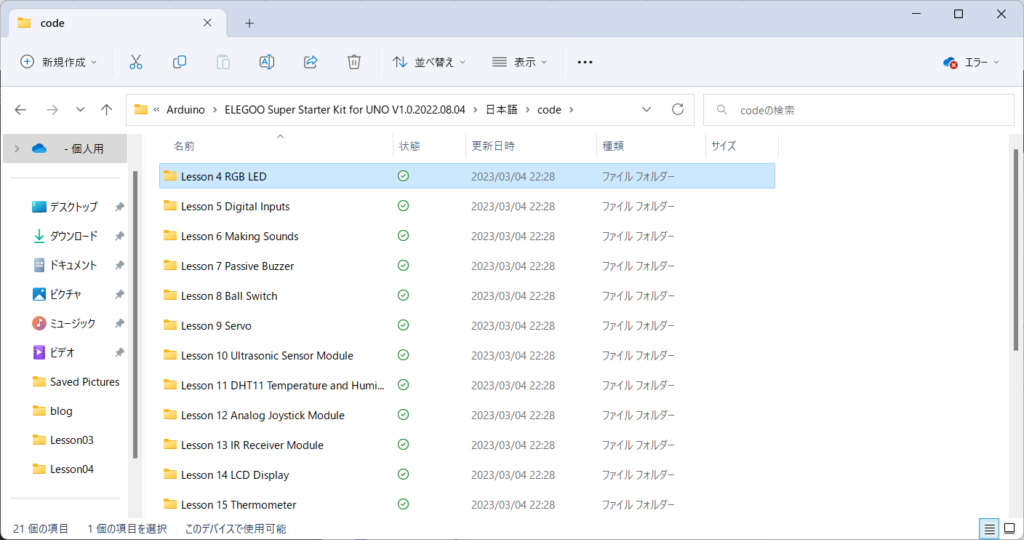Screen dimensions: 1024x540
Task: Open the 並べ替え sort dropdown
Action: (429, 62)
